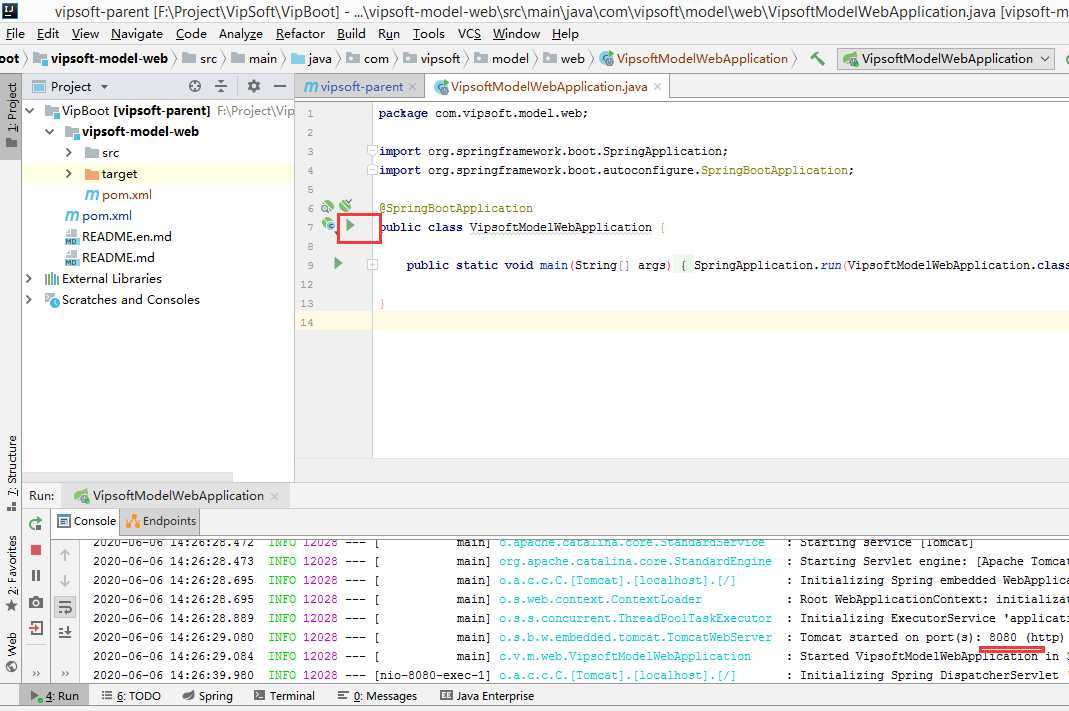This screenshot has width=1069, height=711.
Task: Run the class via line 7 gutter arrow
Action: point(350,225)
